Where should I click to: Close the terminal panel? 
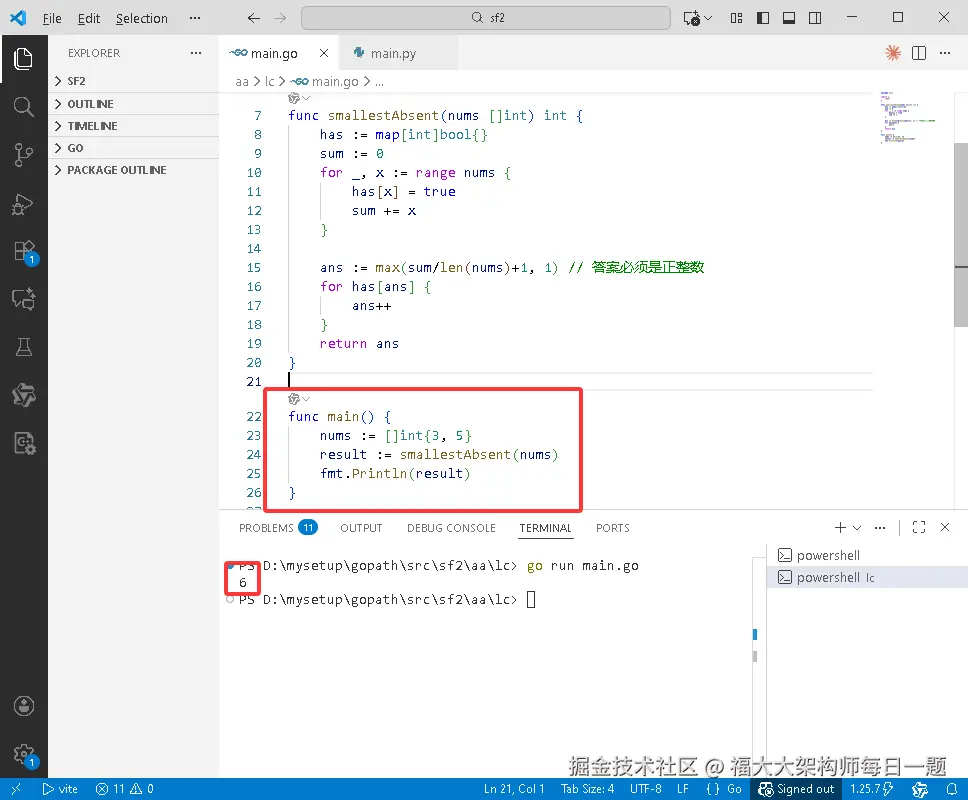[945, 527]
